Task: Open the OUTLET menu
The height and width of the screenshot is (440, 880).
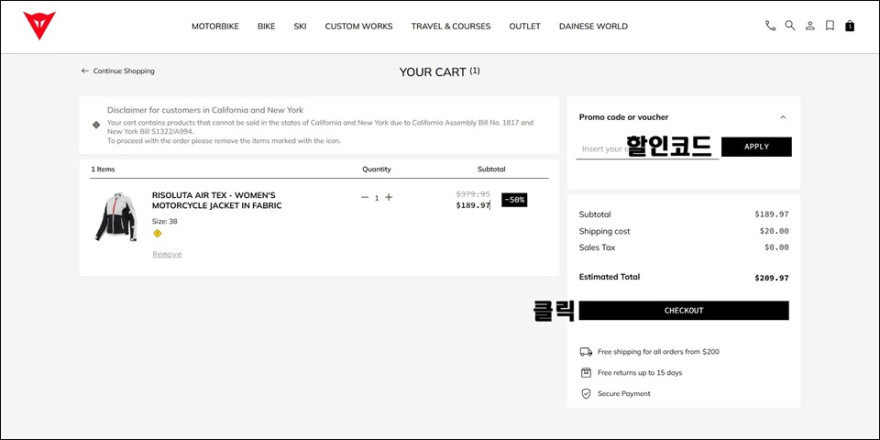Action: [525, 26]
